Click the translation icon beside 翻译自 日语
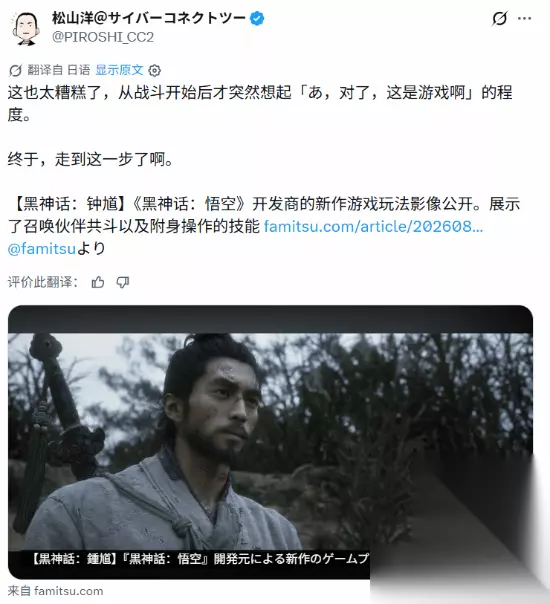The image size is (550, 604). click(15, 70)
